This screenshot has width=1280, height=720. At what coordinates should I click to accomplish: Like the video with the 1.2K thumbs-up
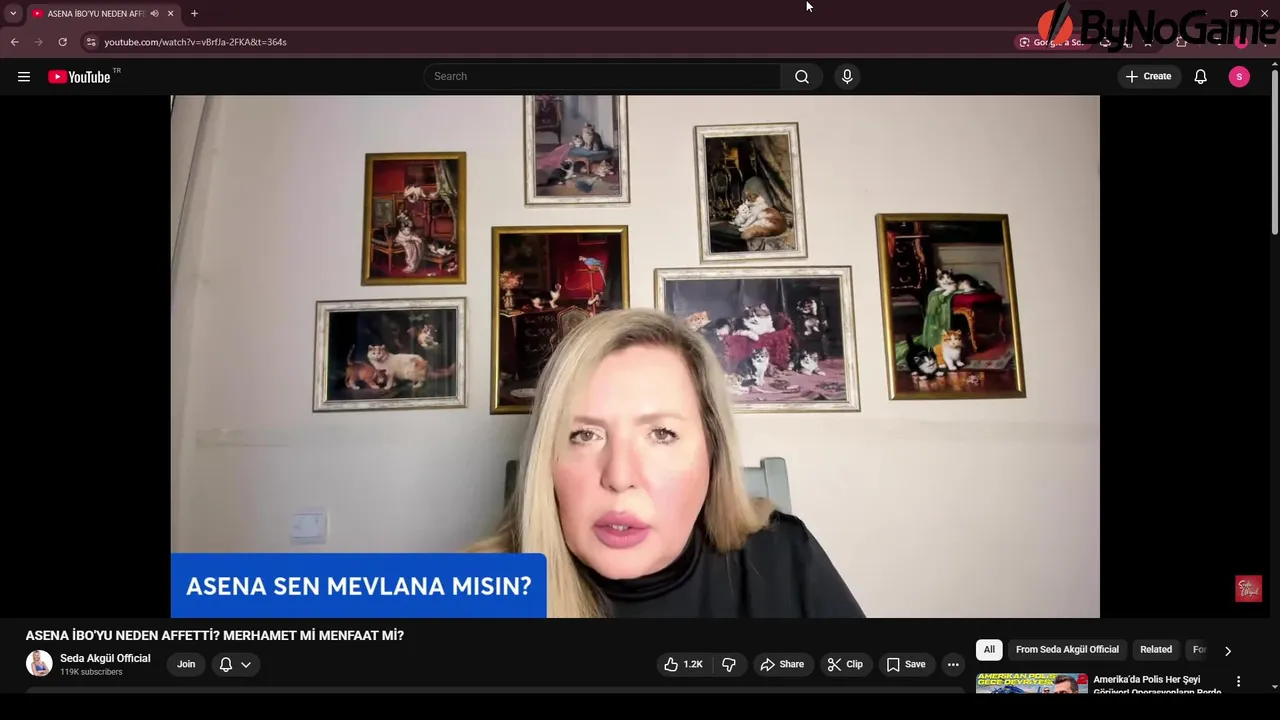pyautogui.click(x=684, y=664)
